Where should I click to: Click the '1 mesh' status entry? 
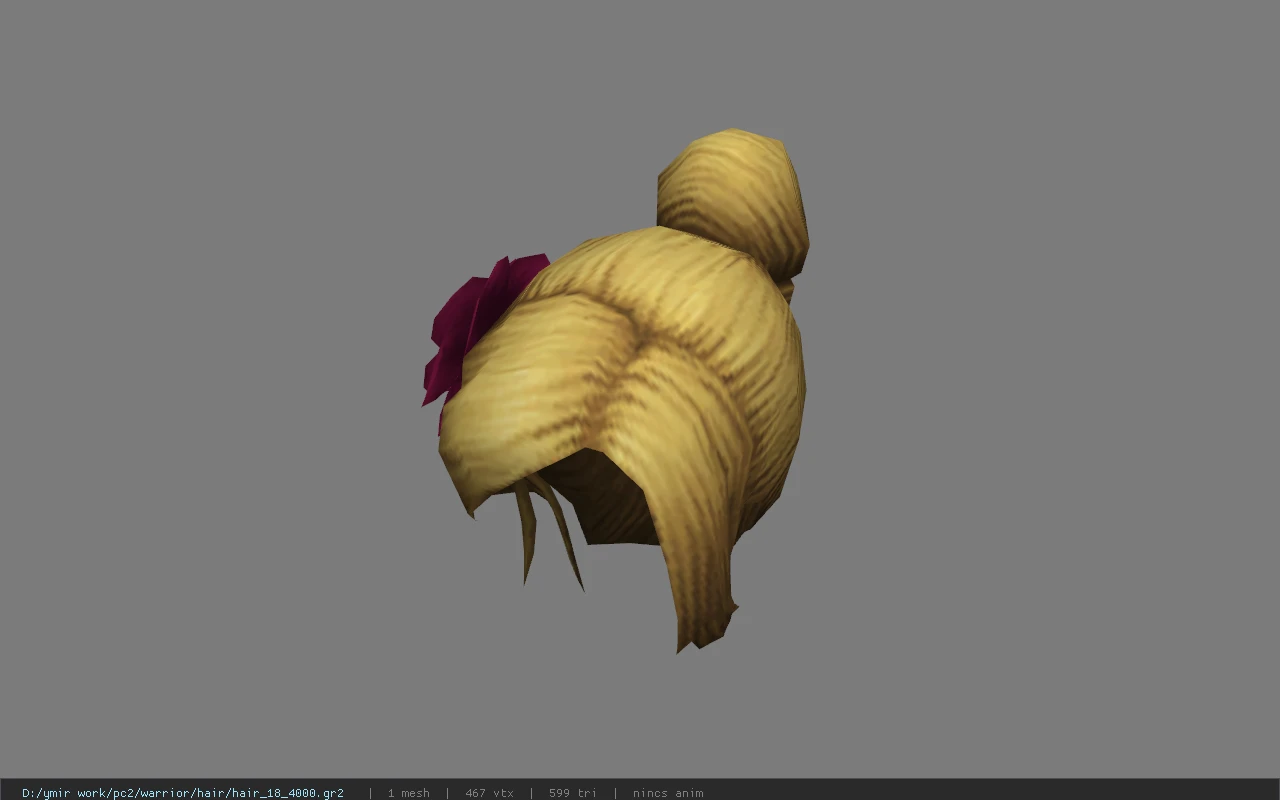[x=408, y=793]
